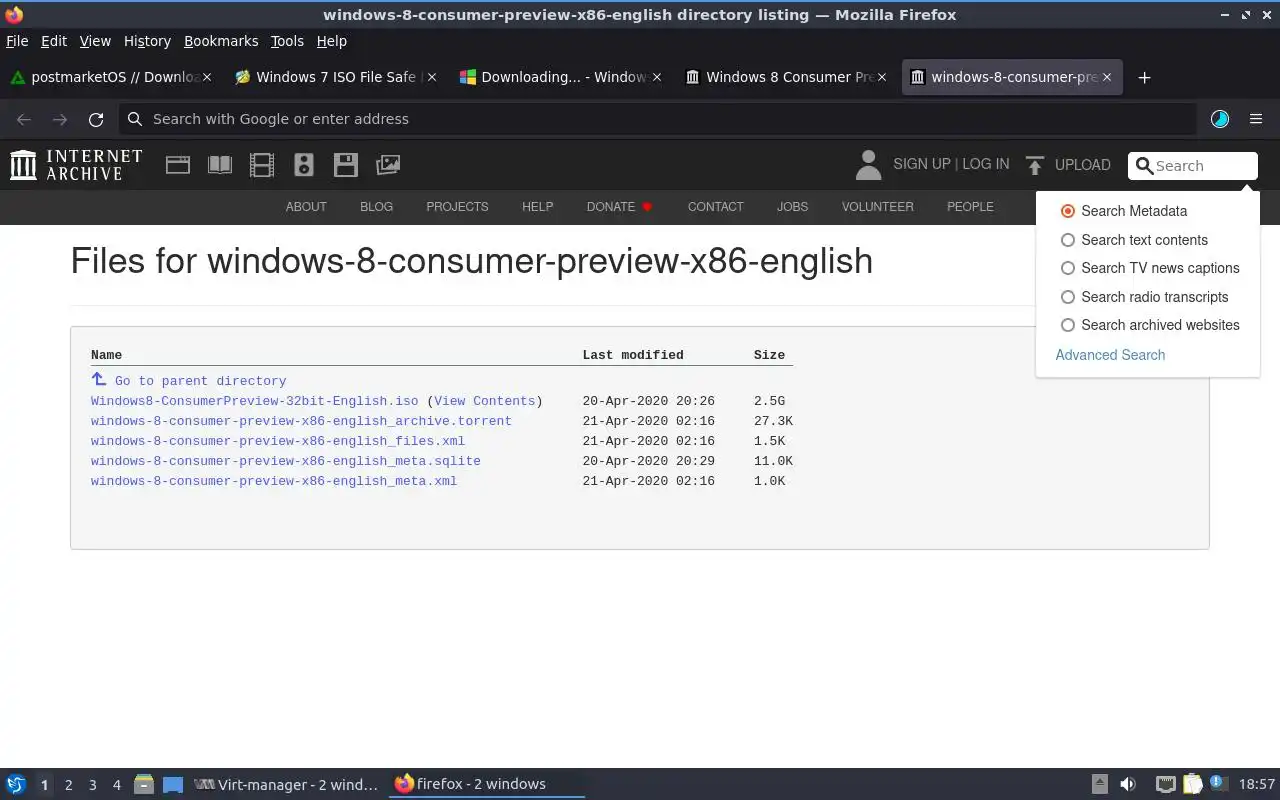Click the network tray icon
The height and width of the screenshot is (800, 1280).
1165,785
